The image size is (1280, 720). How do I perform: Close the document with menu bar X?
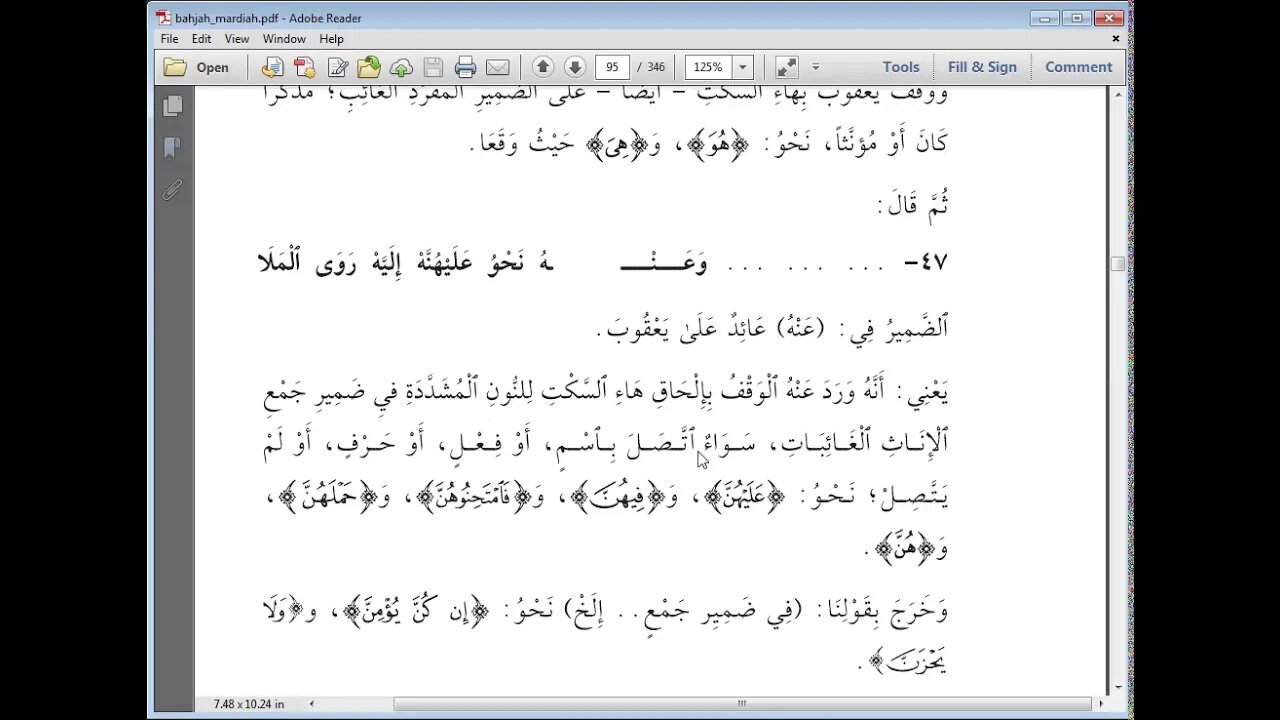click(1116, 39)
